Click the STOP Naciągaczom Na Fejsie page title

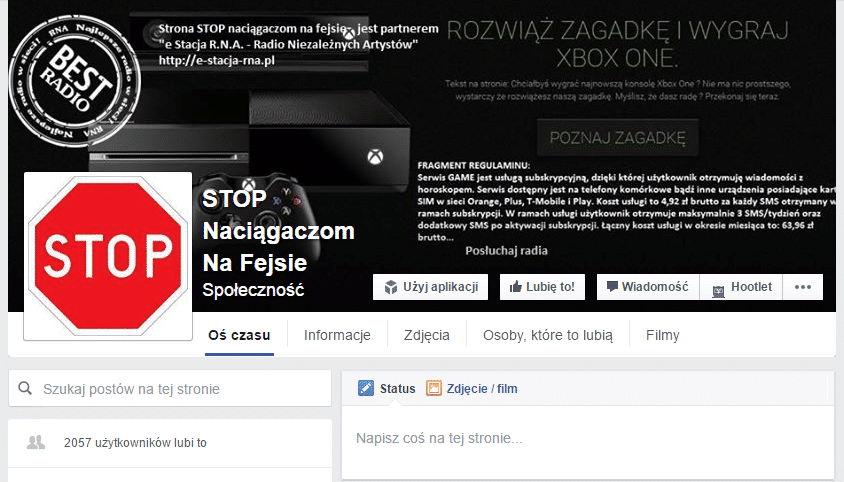click(278, 231)
